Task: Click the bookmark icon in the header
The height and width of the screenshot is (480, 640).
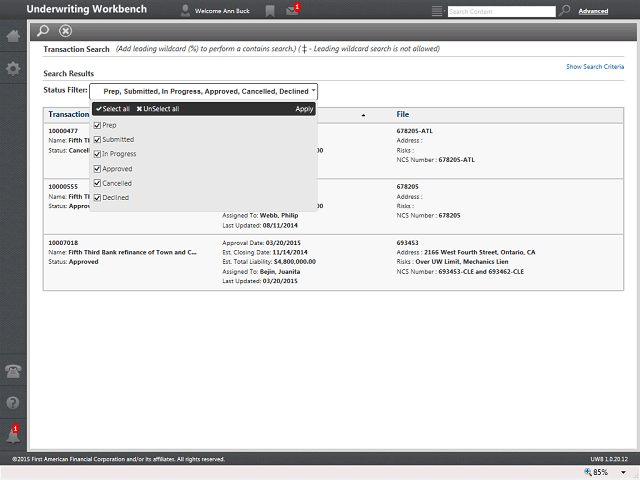Action: [270, 11]
